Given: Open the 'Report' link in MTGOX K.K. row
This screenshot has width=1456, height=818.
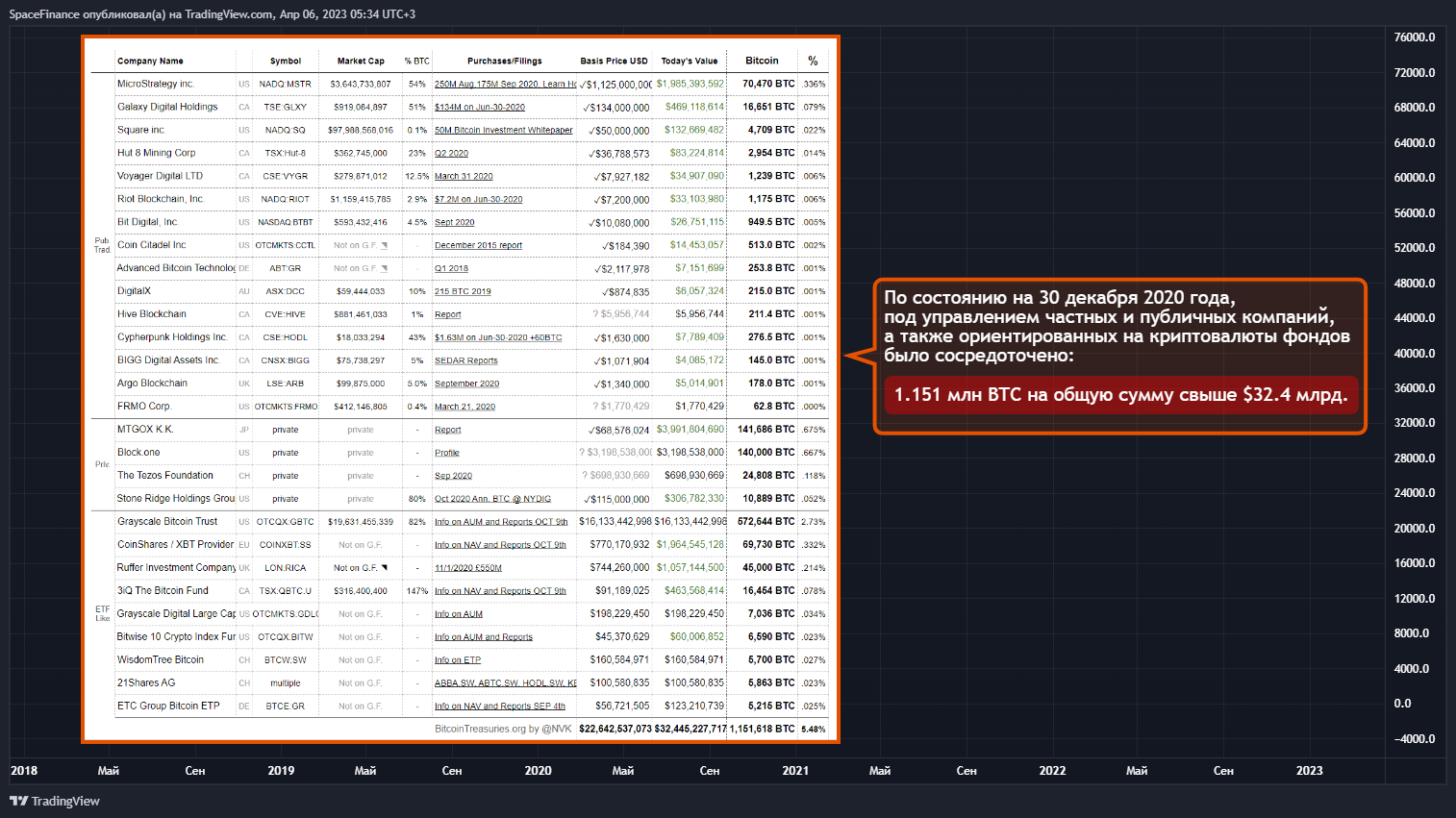Looking at the screenshot, I should click(447, 431).
